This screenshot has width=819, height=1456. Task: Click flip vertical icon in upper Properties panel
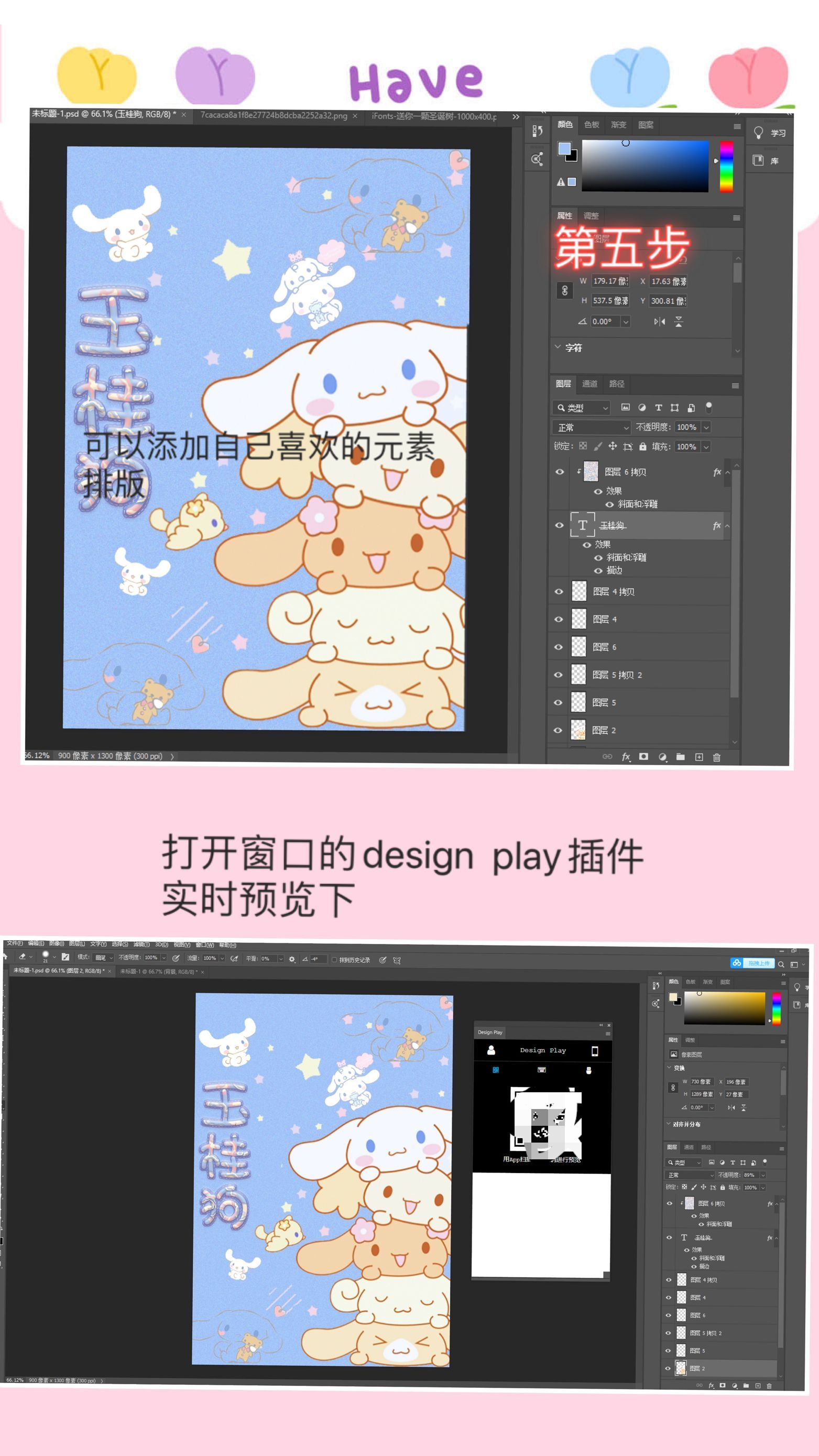click(x=679, y=322)
